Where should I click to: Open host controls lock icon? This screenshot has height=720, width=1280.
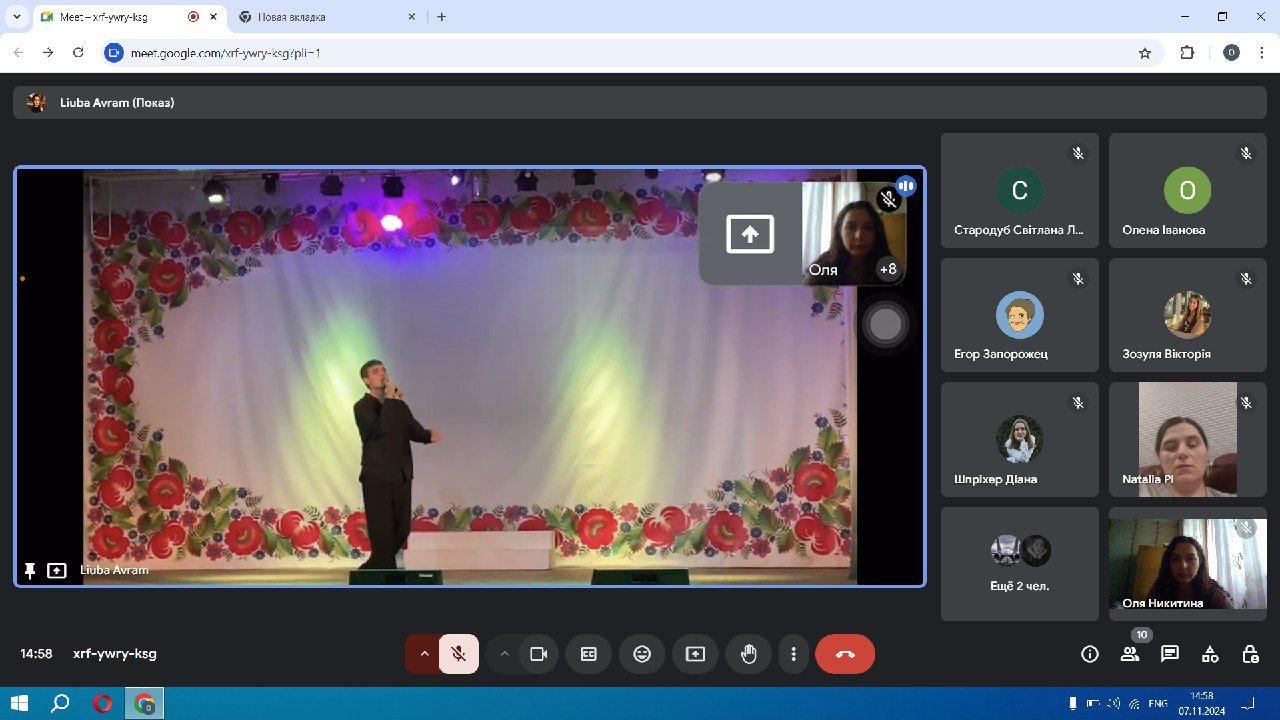[x=1250, y=654]
